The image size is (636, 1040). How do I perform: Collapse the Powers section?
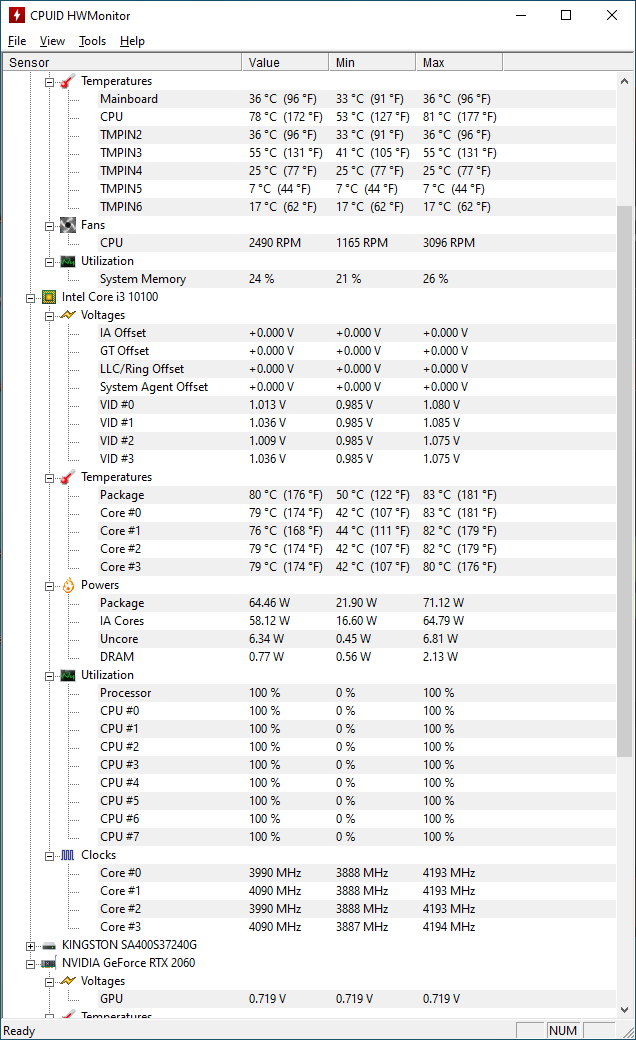(49, 585)
